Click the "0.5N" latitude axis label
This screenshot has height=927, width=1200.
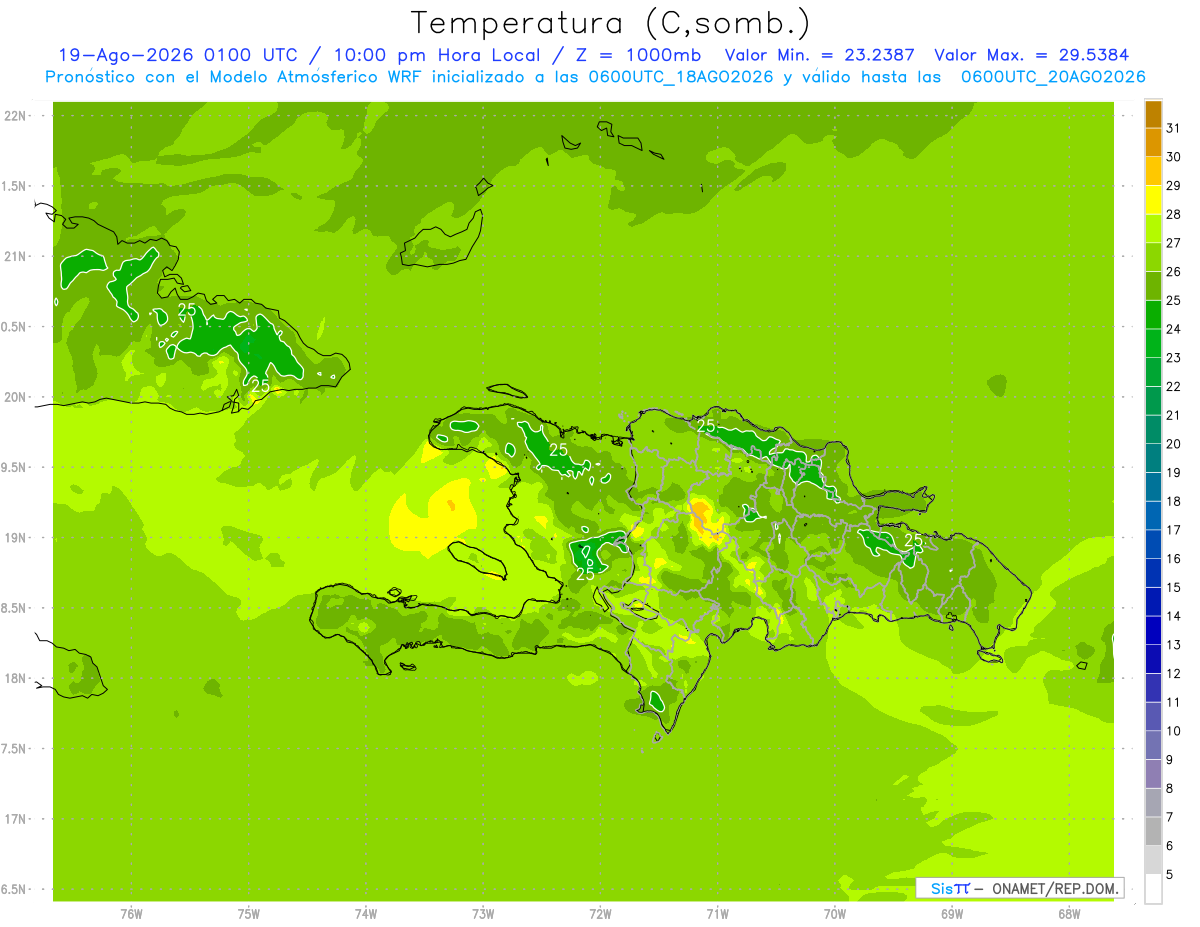point(15,327)
